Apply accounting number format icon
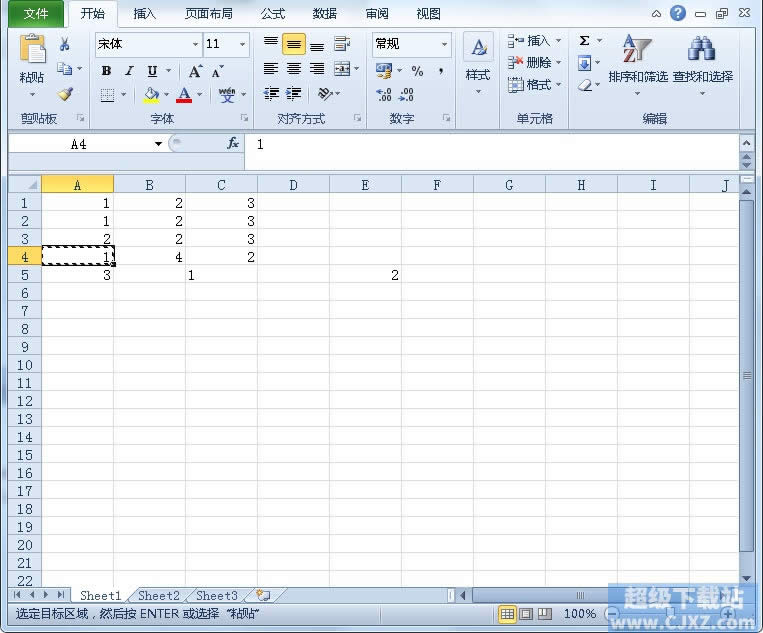Screen dimensions: 763x633 point(384,71)
